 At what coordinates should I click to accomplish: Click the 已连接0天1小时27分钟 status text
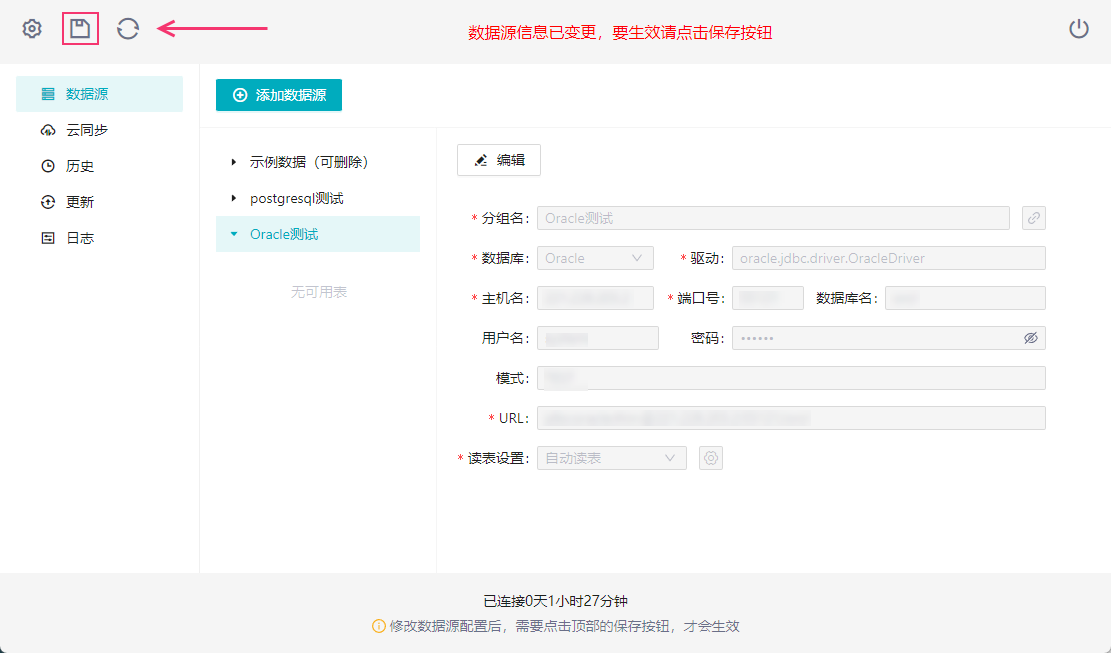(556, 601)
